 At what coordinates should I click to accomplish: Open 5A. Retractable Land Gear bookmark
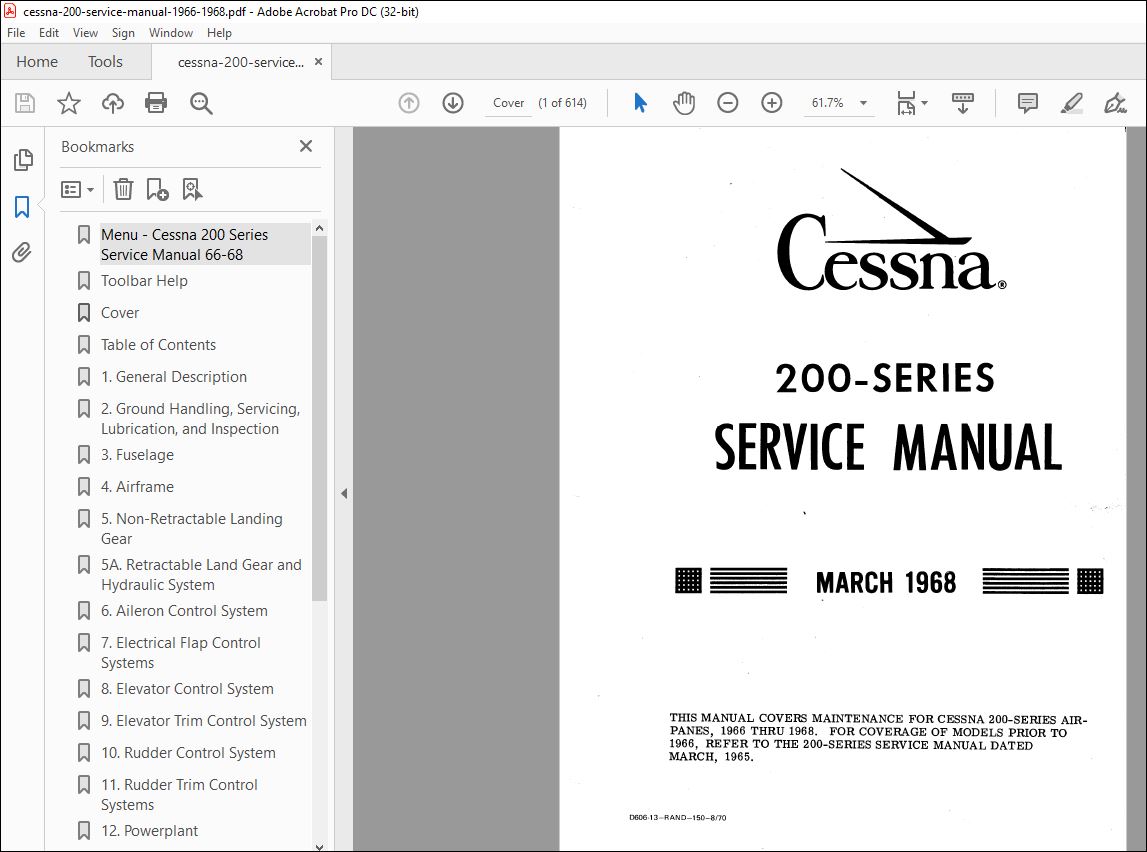pyautogui.click(x=201, y=575)
